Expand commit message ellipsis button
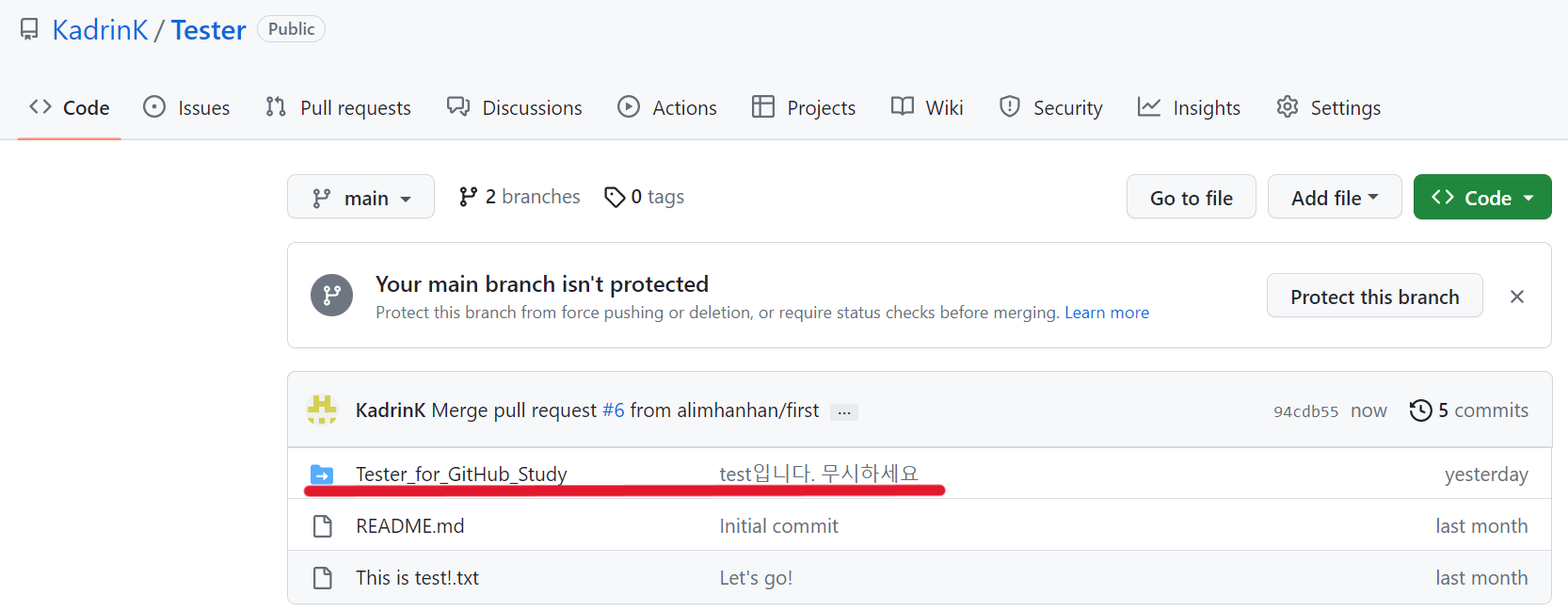Screen dimensions: 1568x611 [x=844, y=412]
